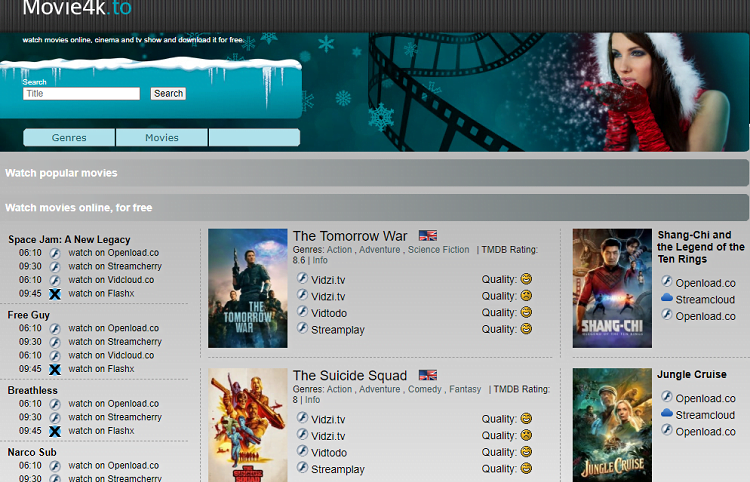Select Comedy genre under The Suicide Squad
This screenshot has width=750, height=482.
coord(425,389)
